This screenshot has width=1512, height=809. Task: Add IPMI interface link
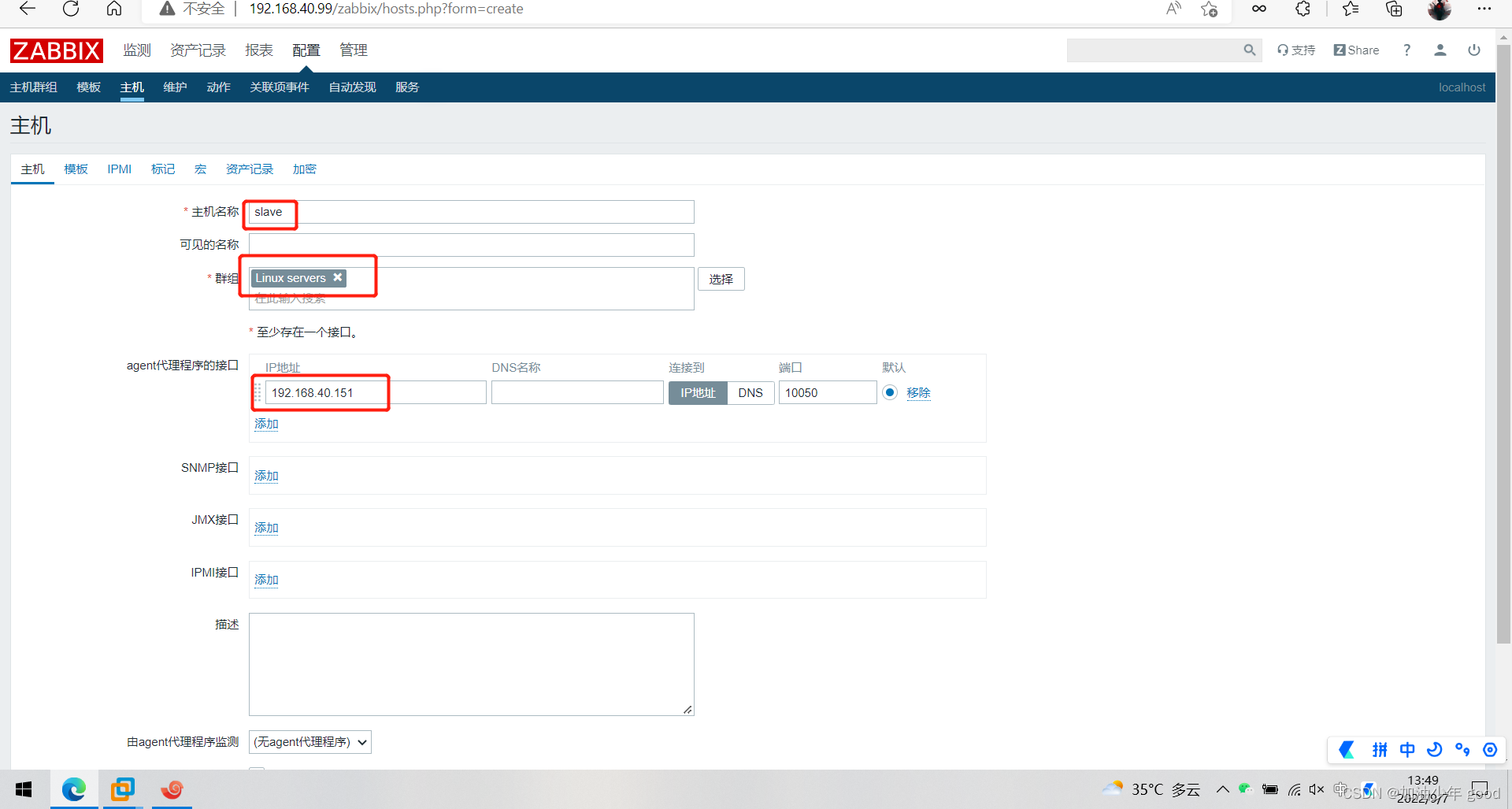(266, 580)
